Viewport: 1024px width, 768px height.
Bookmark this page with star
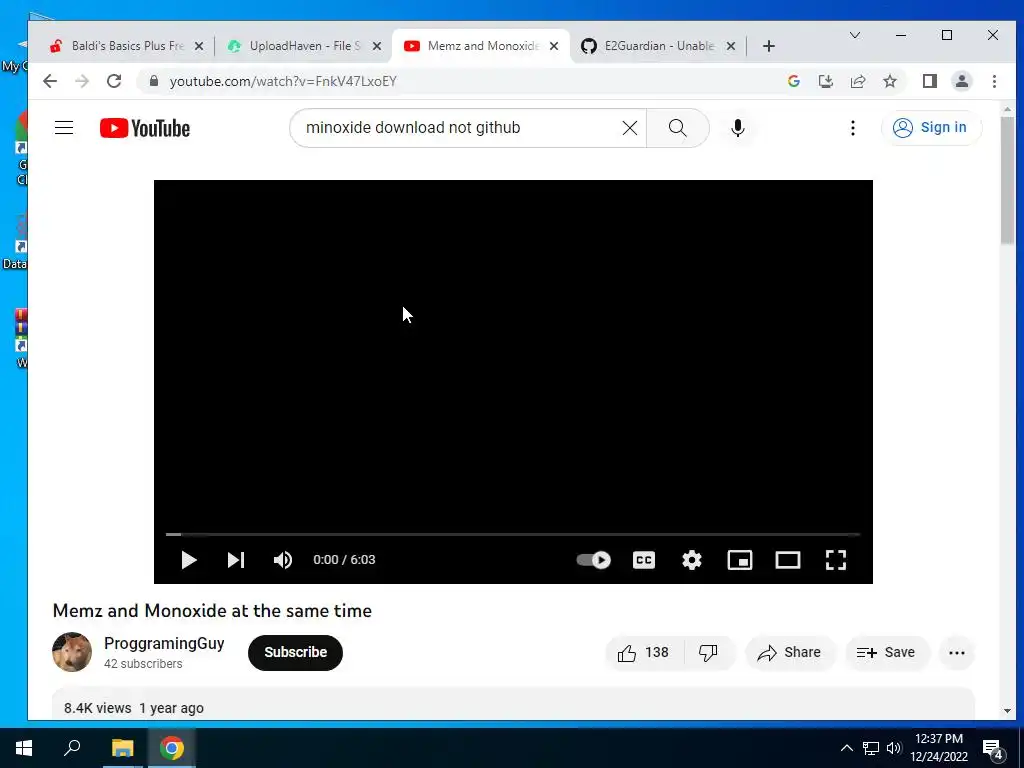[889, 81]
